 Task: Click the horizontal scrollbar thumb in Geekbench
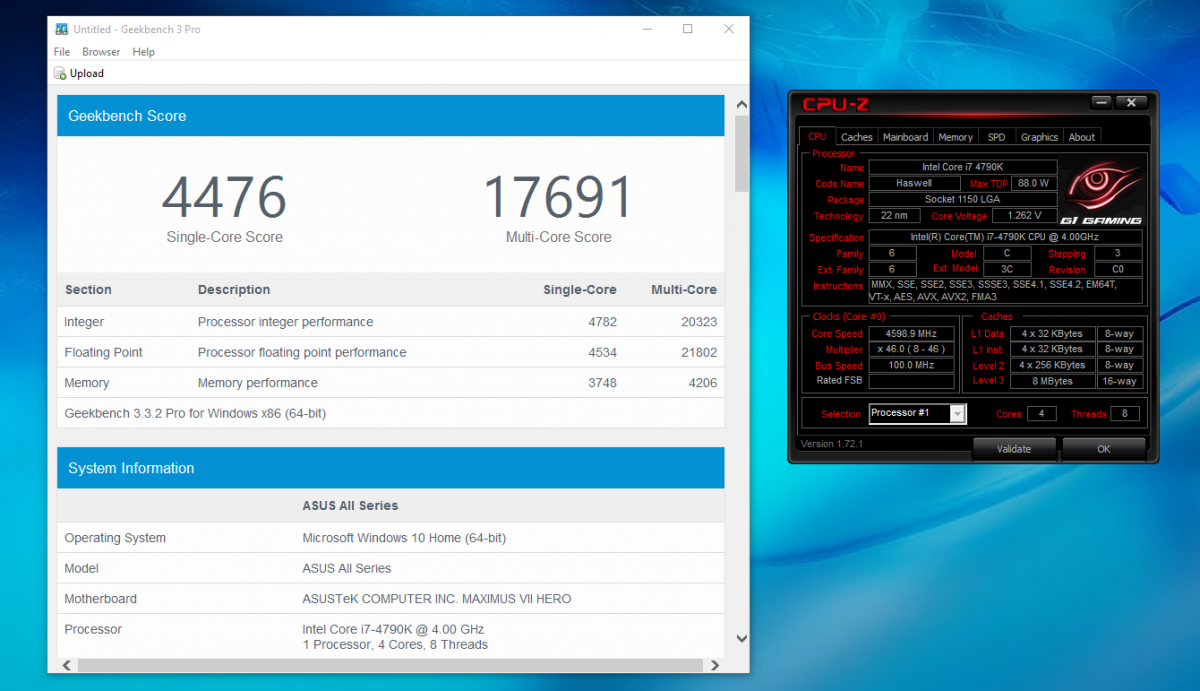(388, 665)
